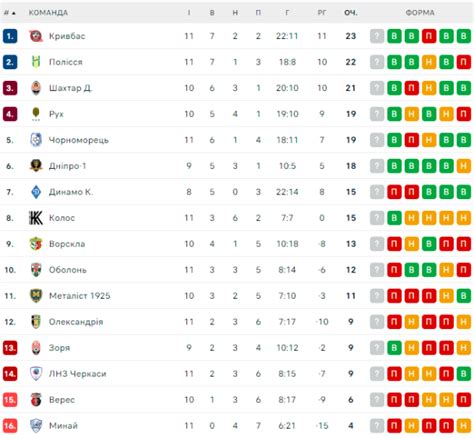474x438 pixels.
Task: Open the Металіст 1925 team page
Action: pyautogui.click(x=79, y=296)
